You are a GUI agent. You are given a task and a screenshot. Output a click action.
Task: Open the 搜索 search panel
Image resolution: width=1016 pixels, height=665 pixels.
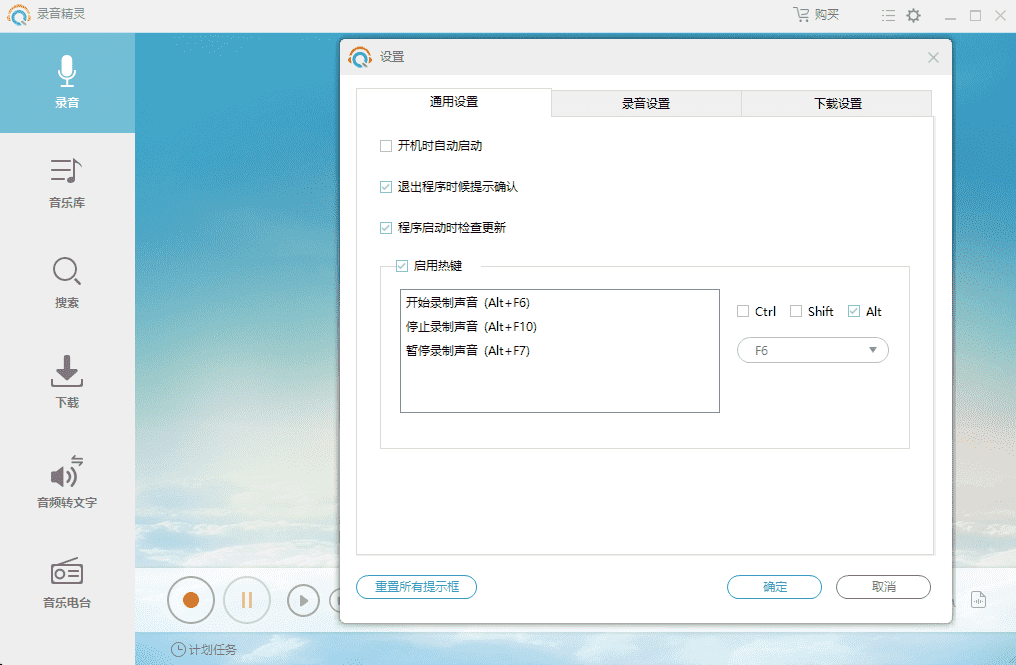66,282
